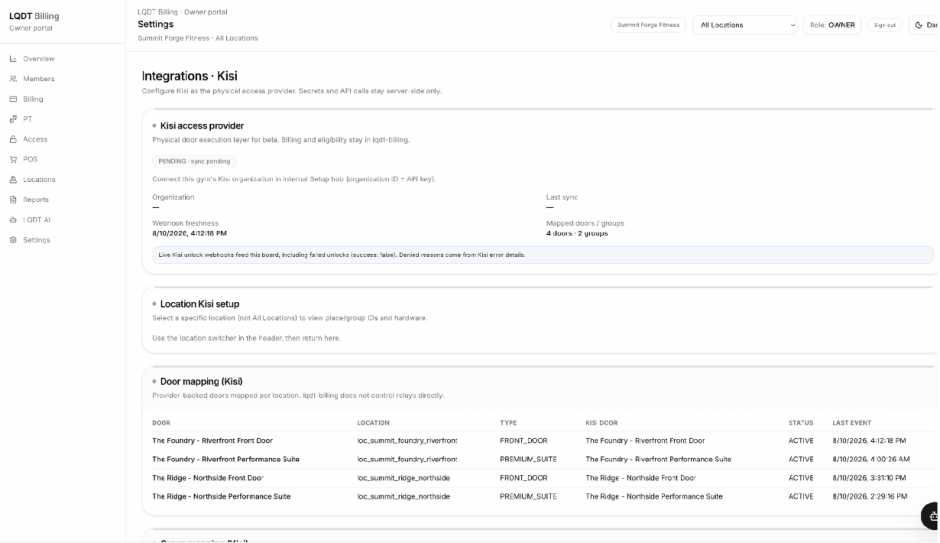
Task: Click the Kisi access provider heading
Action: pyautogui.click(x=201, y=126)
